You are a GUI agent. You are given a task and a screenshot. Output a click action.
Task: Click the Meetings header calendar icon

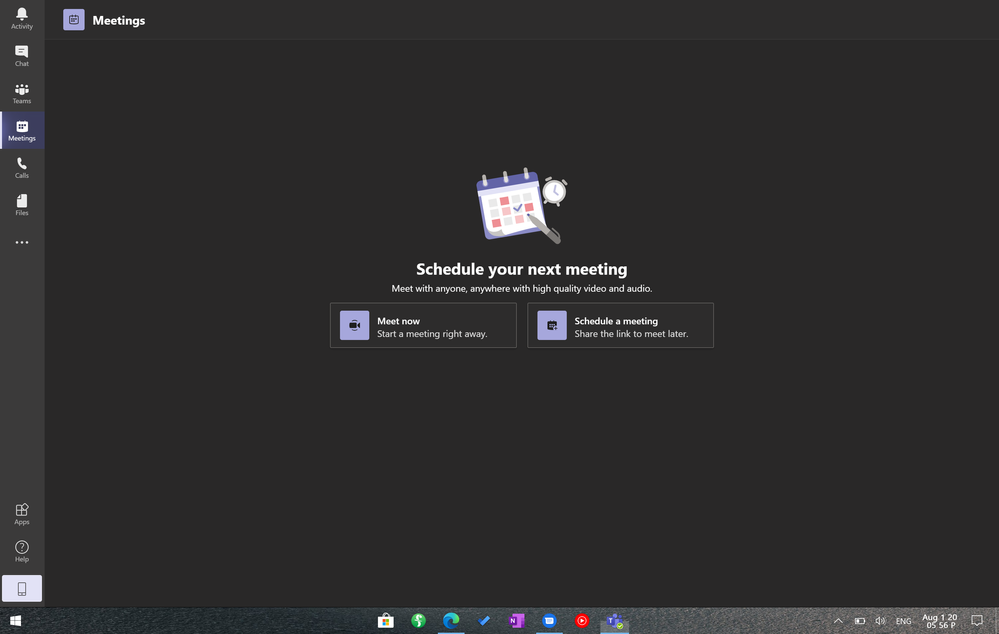pos(74,20)
